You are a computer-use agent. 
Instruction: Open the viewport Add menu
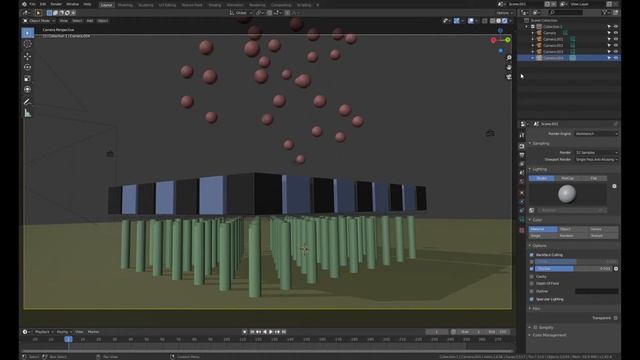[90, 20]
